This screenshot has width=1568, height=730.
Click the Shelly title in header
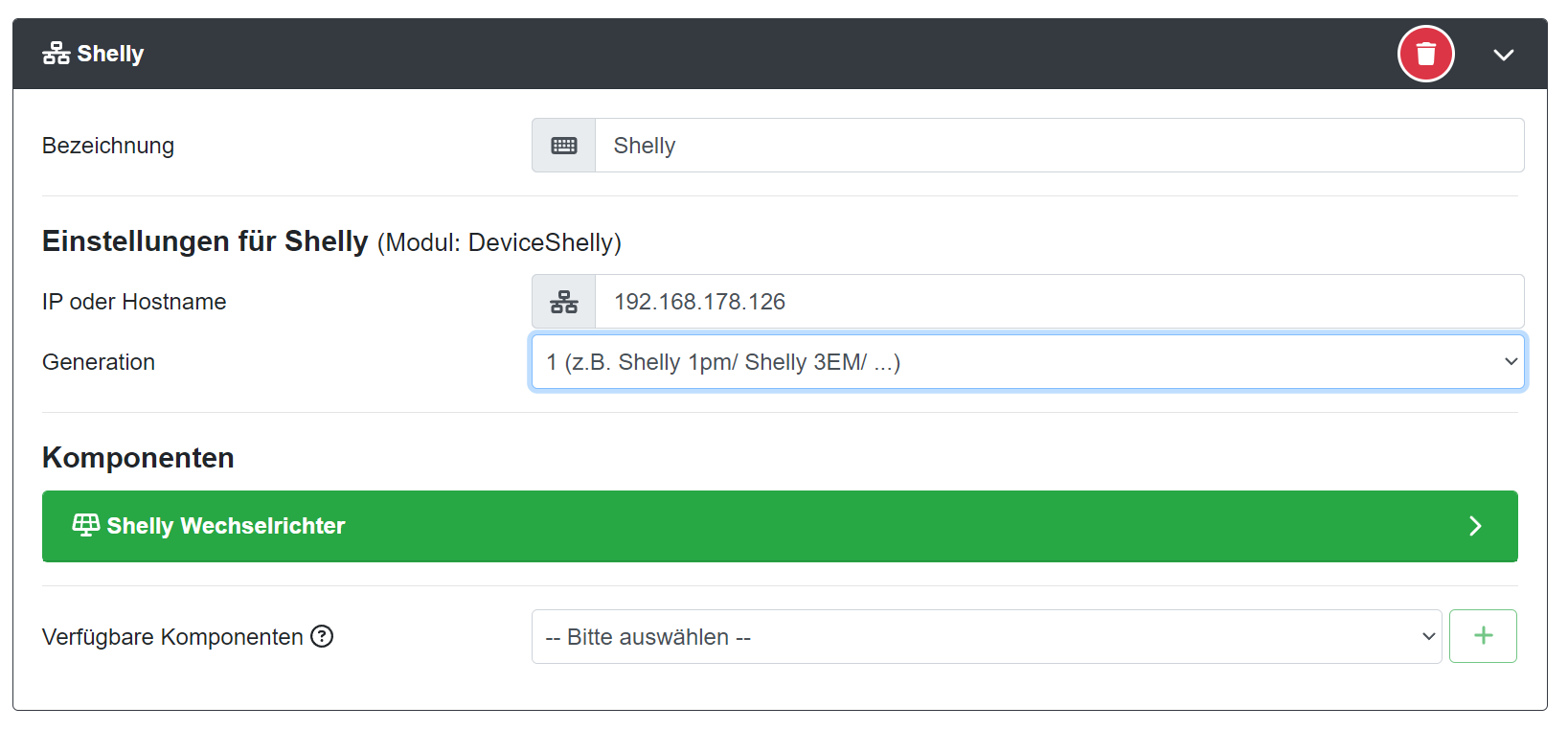(x=110, y=54)
